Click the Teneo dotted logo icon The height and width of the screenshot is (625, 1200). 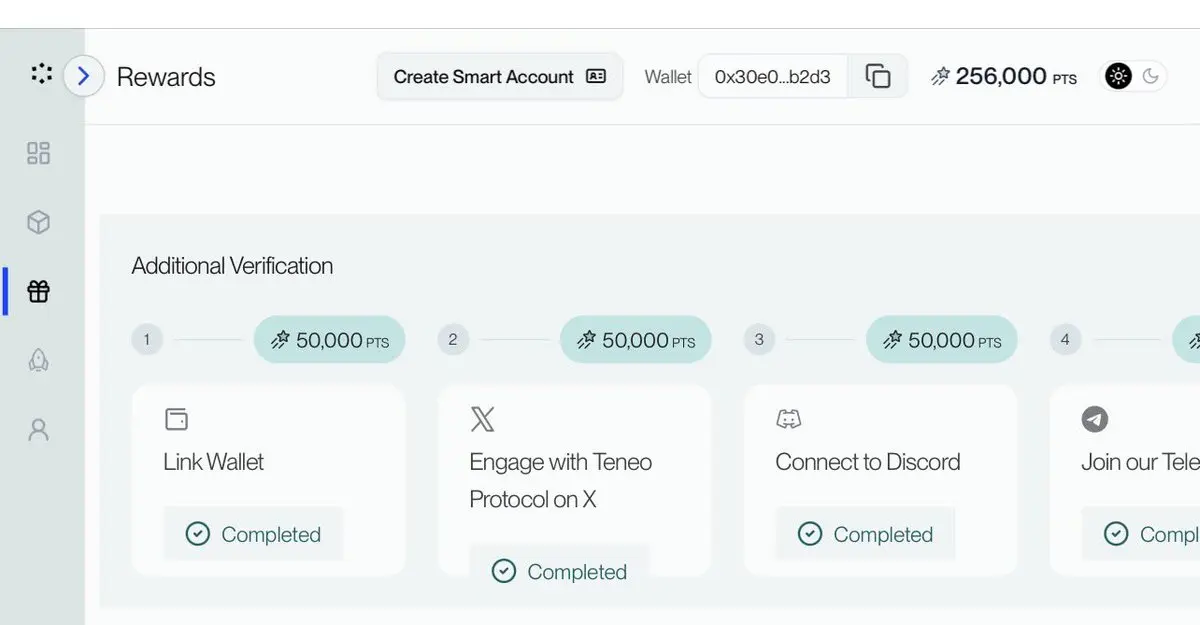point(41,74)
